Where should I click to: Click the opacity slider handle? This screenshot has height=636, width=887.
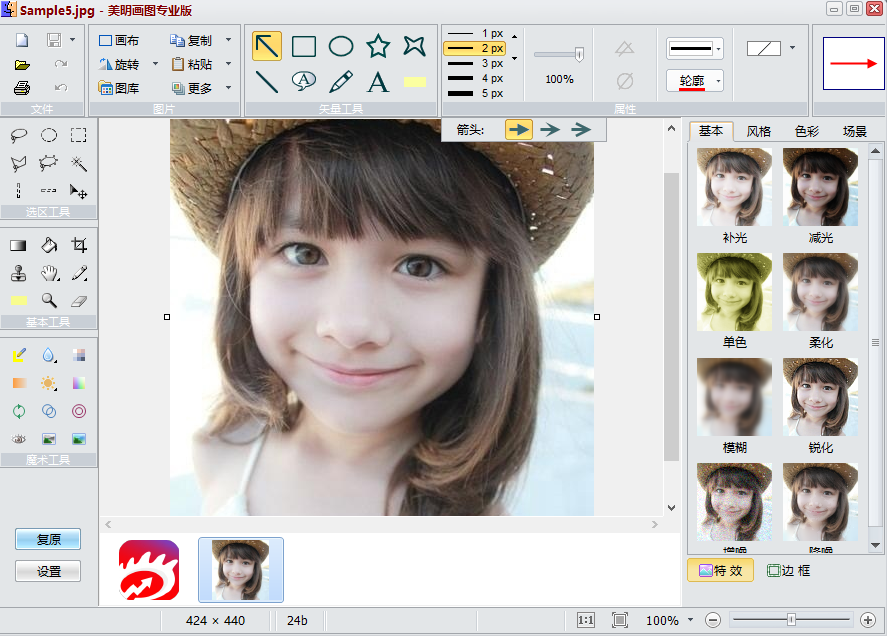579,55
